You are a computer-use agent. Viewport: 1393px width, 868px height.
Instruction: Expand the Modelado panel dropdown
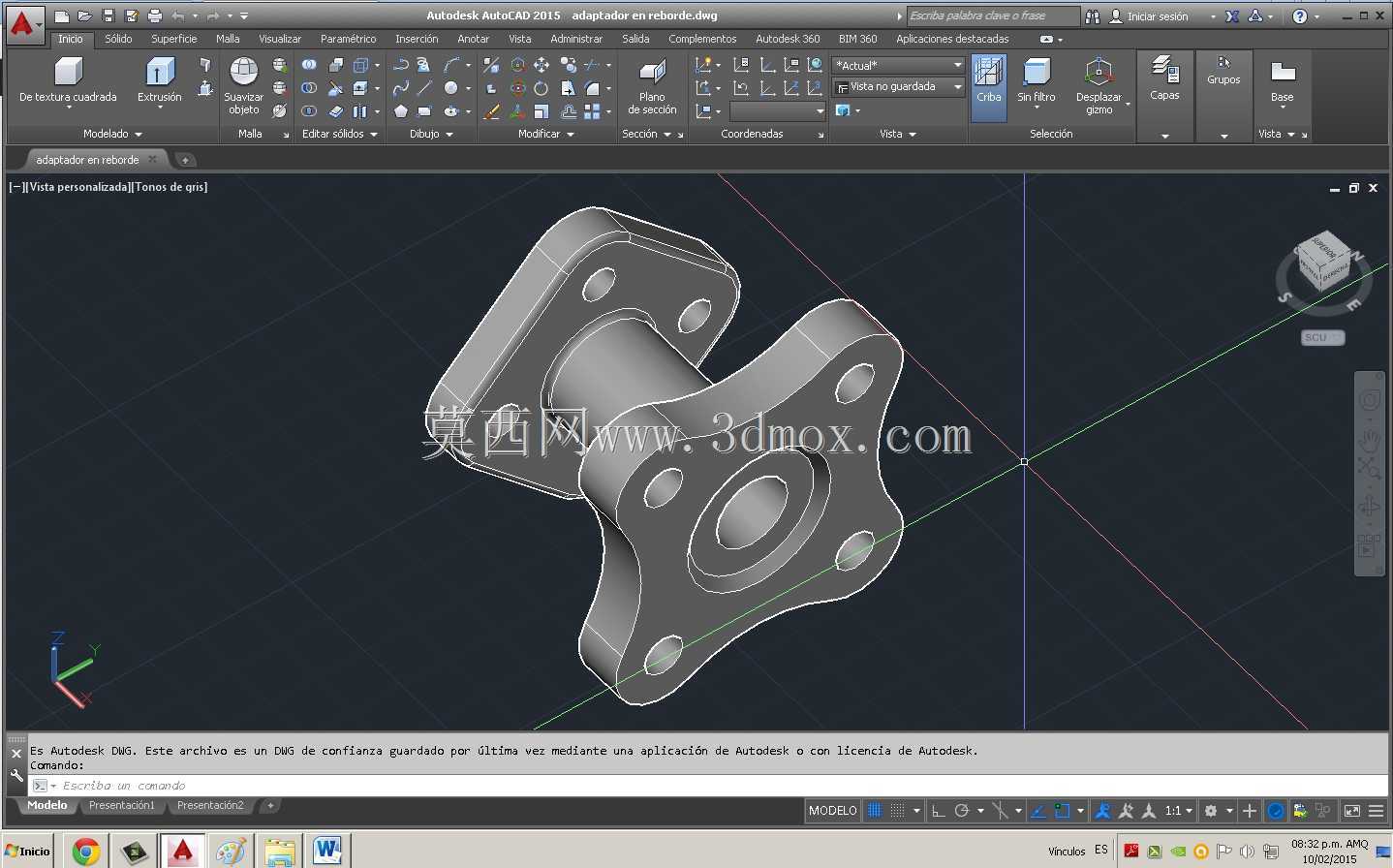click(x=112, y=134)
